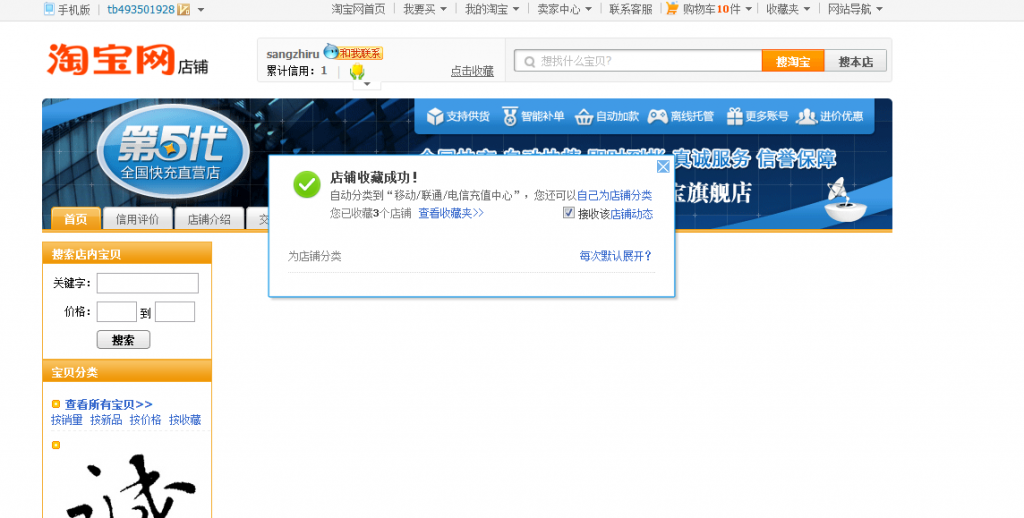Open the 查看收藏夹>> link

[x=451, y=213]
